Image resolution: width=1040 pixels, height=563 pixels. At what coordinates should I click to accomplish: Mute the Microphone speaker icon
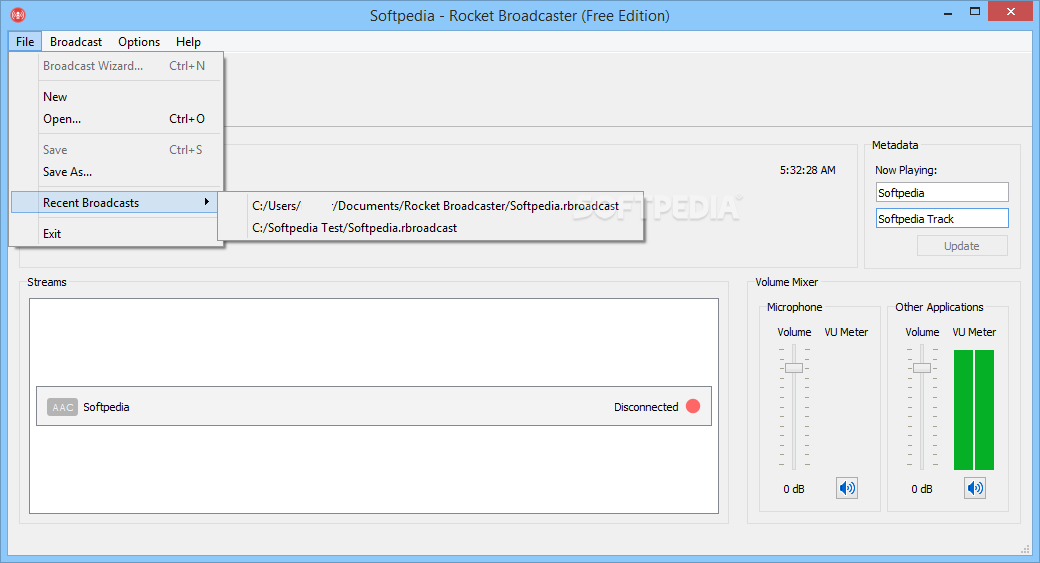847,489
